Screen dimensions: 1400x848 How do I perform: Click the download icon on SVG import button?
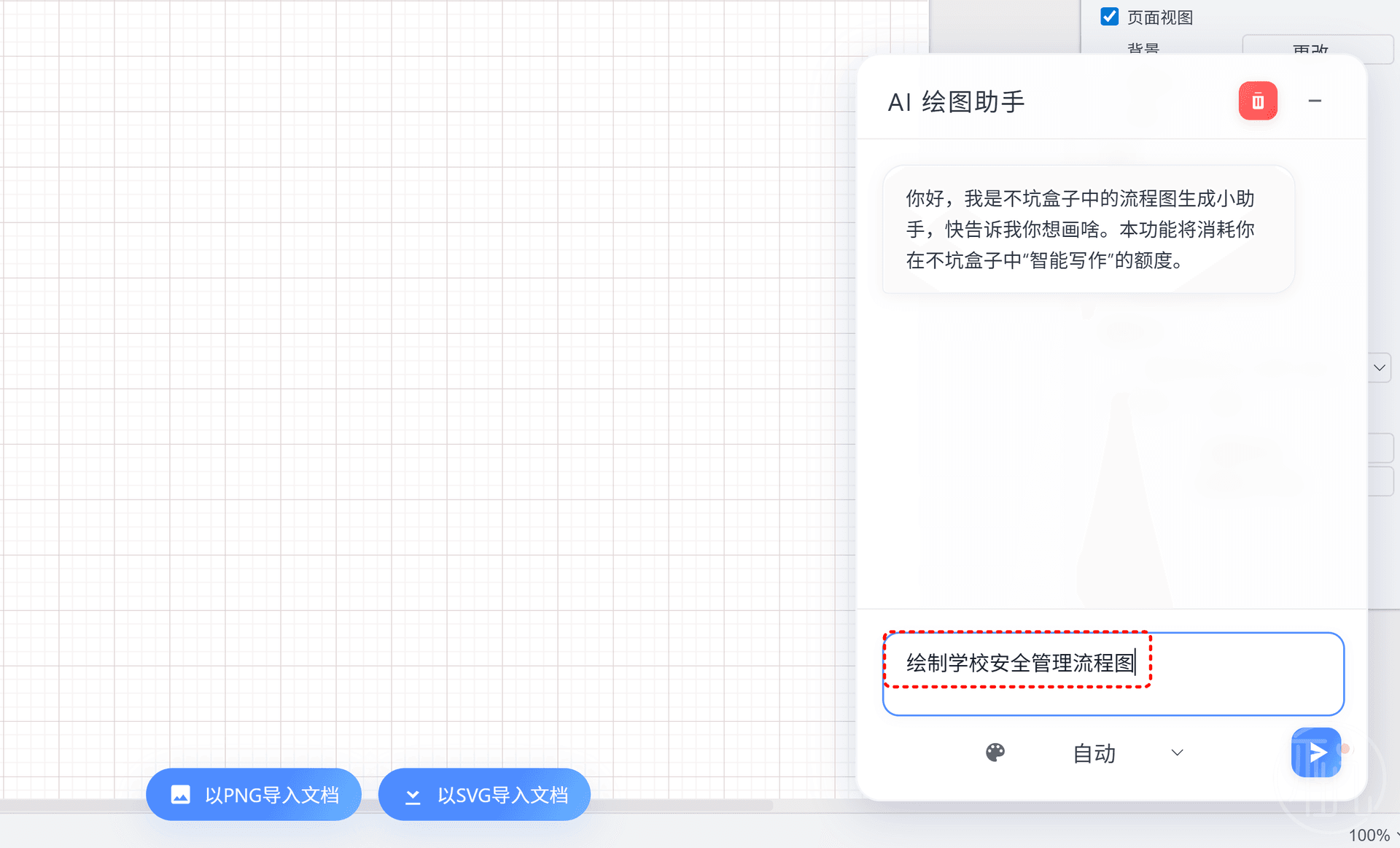tap(413, 796)
